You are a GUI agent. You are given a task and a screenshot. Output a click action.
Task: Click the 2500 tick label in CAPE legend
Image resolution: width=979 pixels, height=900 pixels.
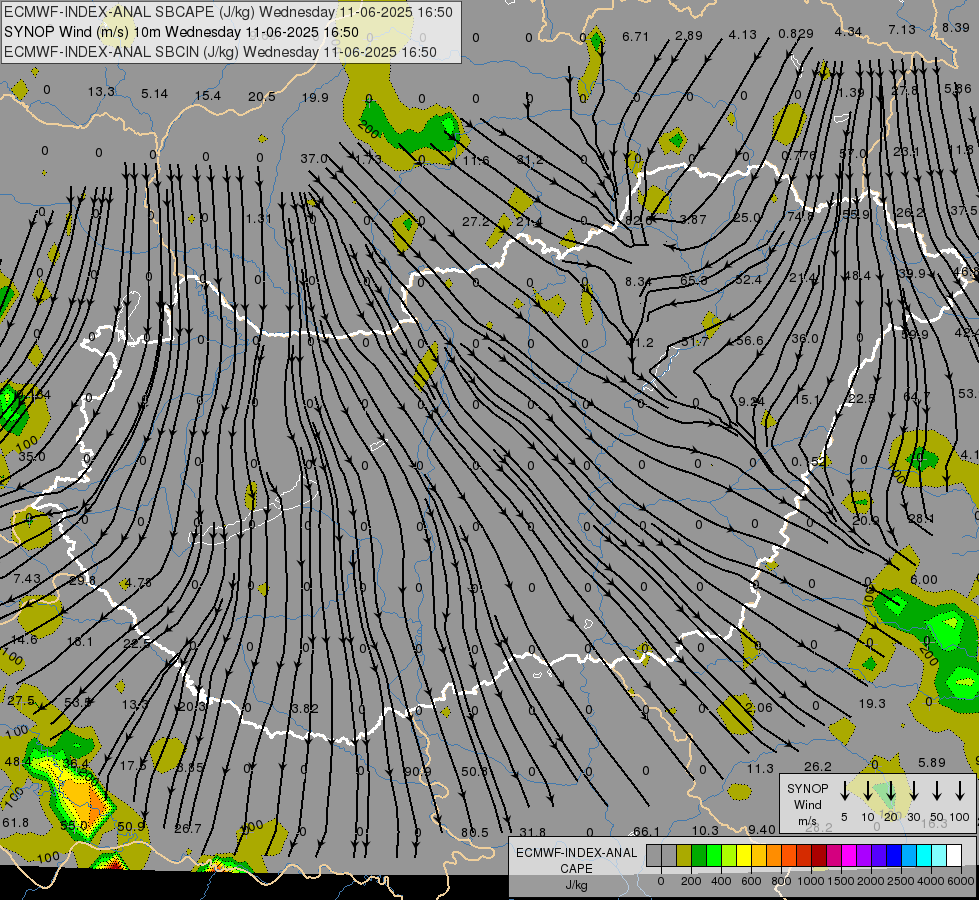point(902,881)
